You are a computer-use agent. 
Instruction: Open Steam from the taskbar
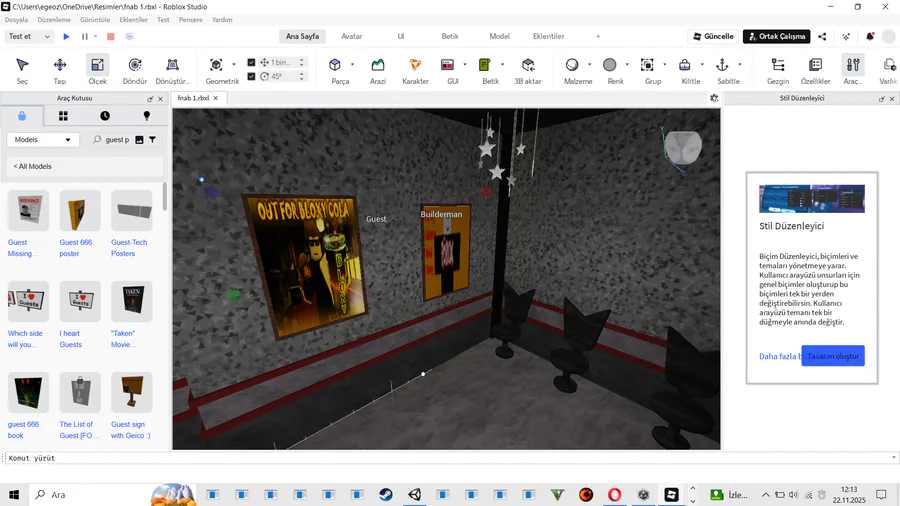point(386,495)
